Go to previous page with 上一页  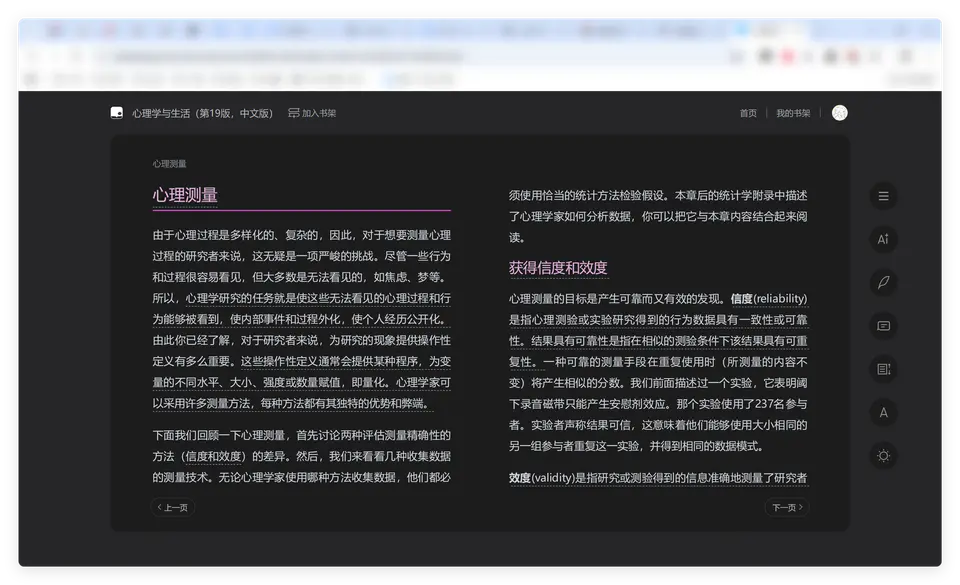pyautogui.click(x=173, y=507)
